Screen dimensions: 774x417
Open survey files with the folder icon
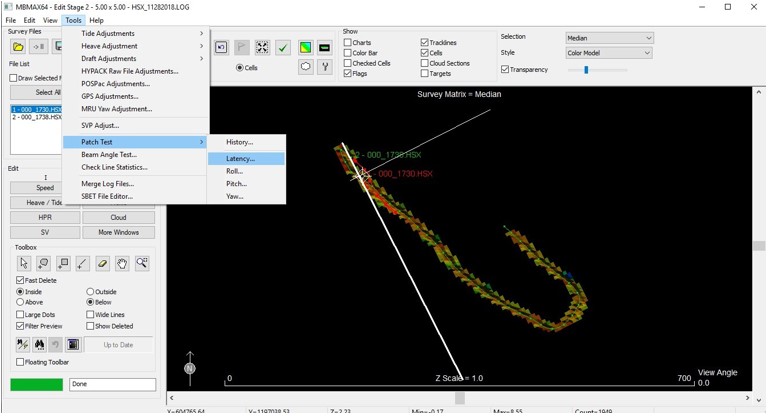tap(18, 47)
